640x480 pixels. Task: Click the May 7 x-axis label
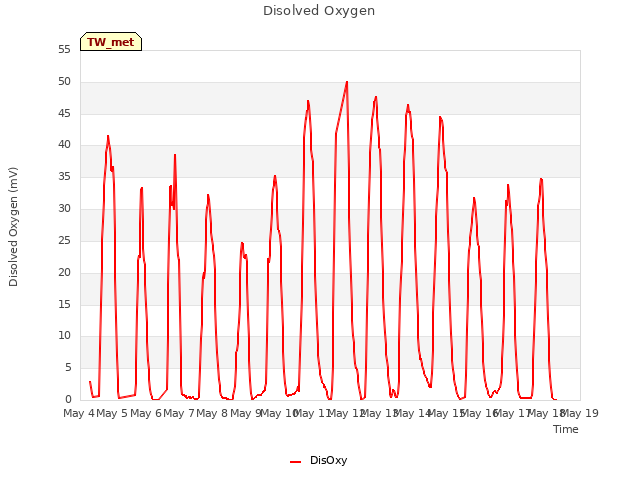point(178,413)
